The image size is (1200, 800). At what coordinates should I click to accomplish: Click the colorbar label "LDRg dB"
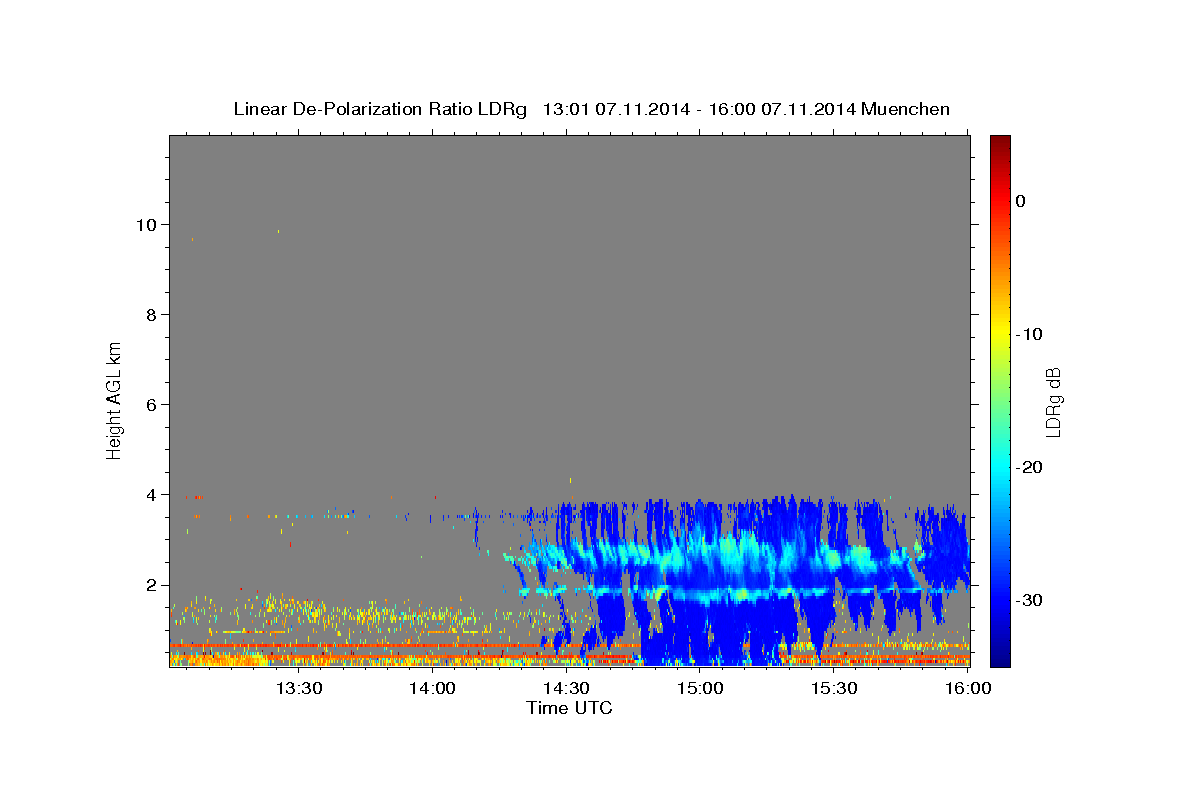point(1053,402)
